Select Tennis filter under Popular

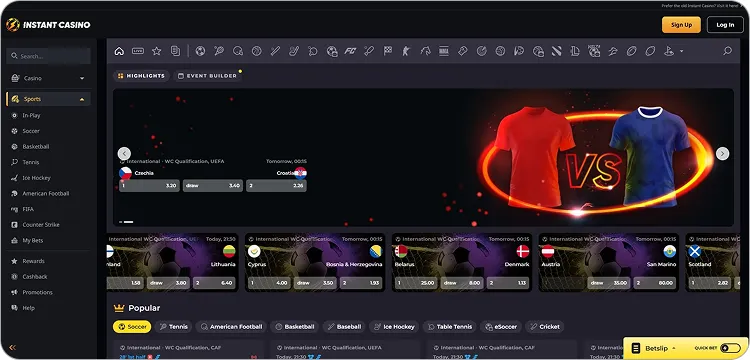tap(173, 327)
